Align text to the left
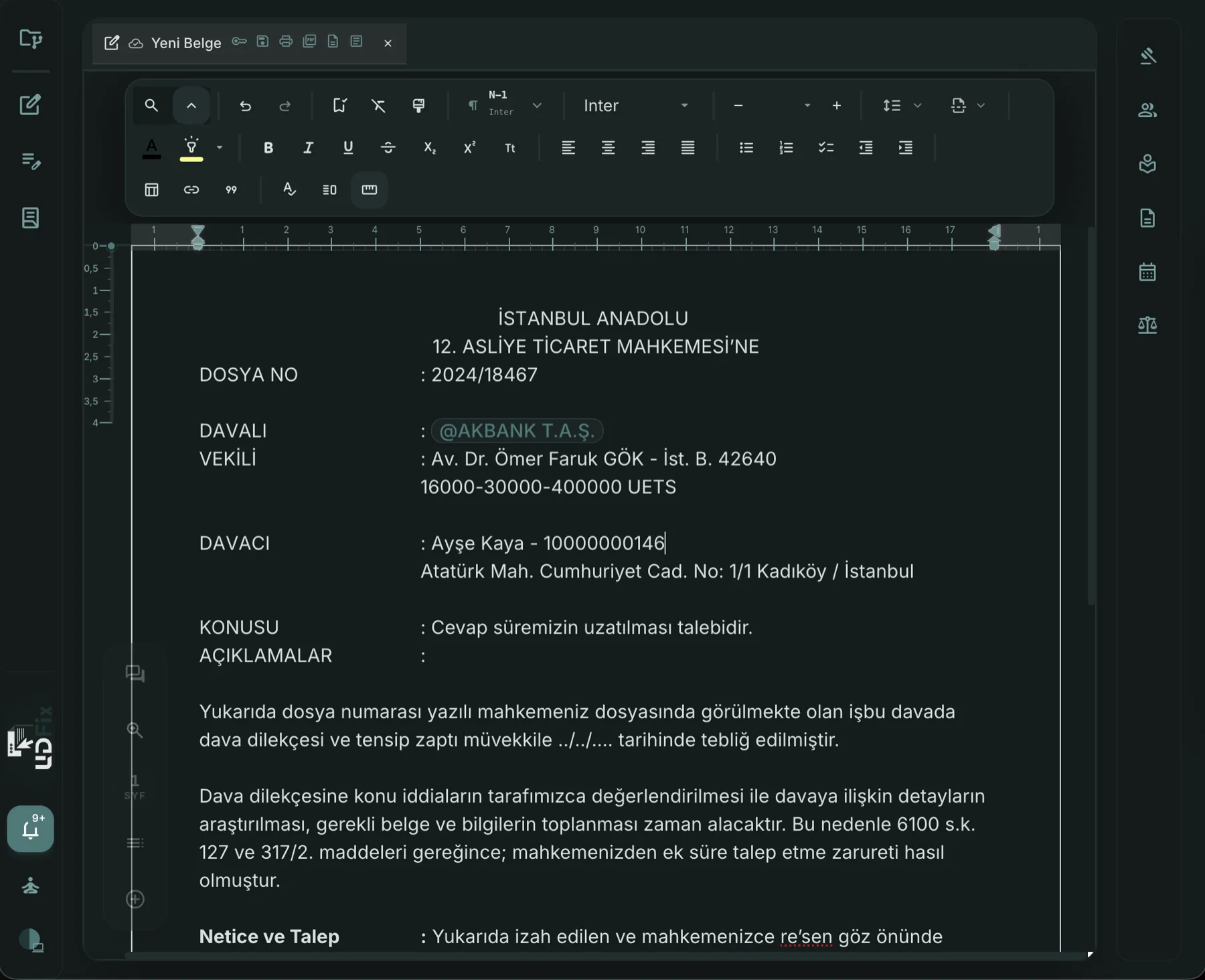 point(568,148)
